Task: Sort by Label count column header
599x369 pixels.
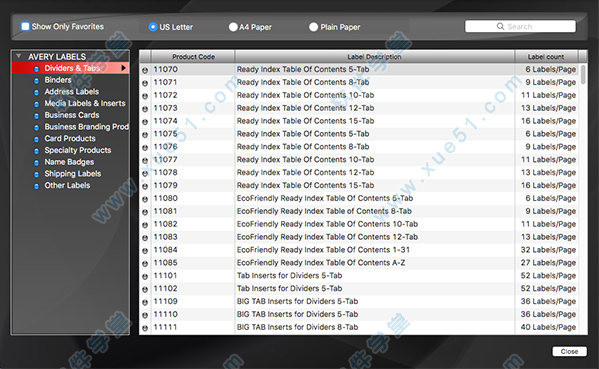Action: tap(546, 57)
